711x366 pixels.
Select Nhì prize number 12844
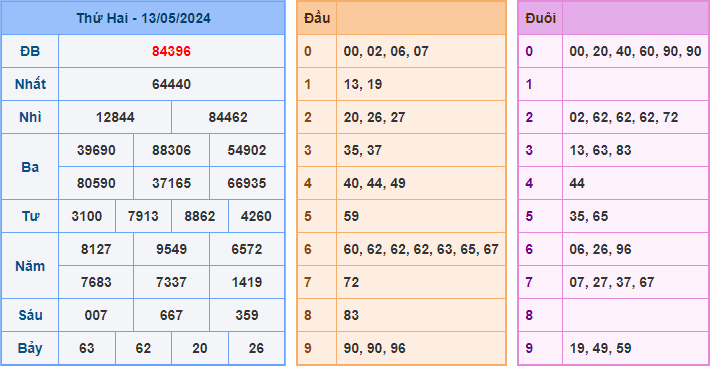pos(115,117)
